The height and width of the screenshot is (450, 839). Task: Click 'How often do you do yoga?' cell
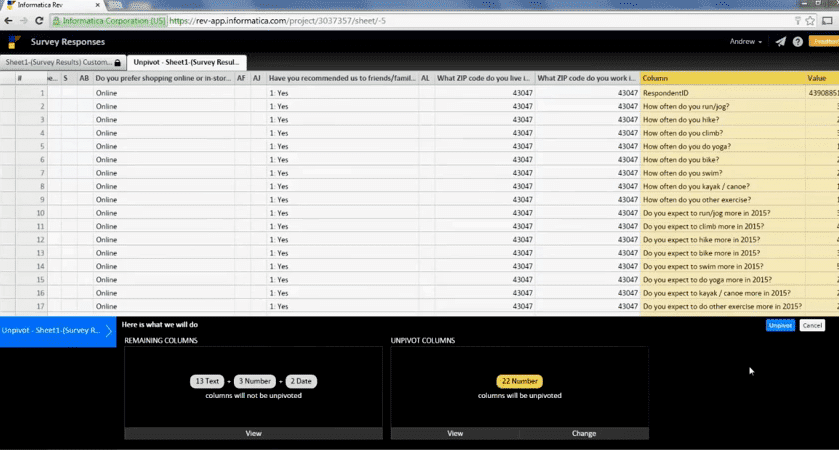pyautogui.click(x=722, y=147)
